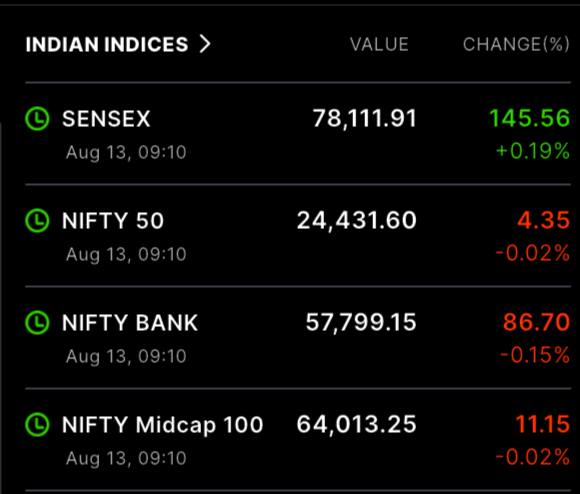Open the NIFTY 50 index name
580x494 pixels.
[x=113, y=221]
